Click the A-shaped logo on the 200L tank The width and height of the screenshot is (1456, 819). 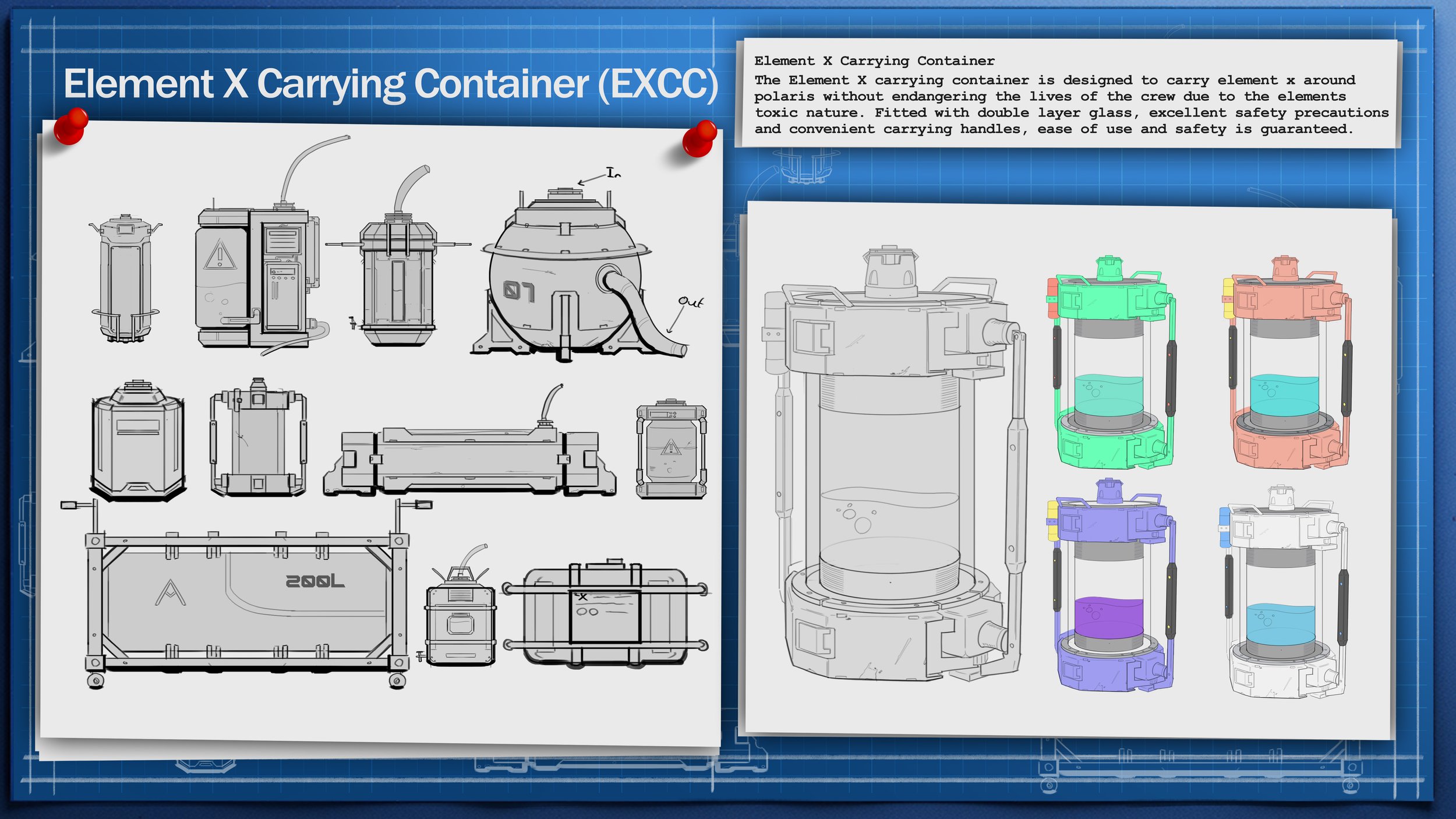coord(170,592)
